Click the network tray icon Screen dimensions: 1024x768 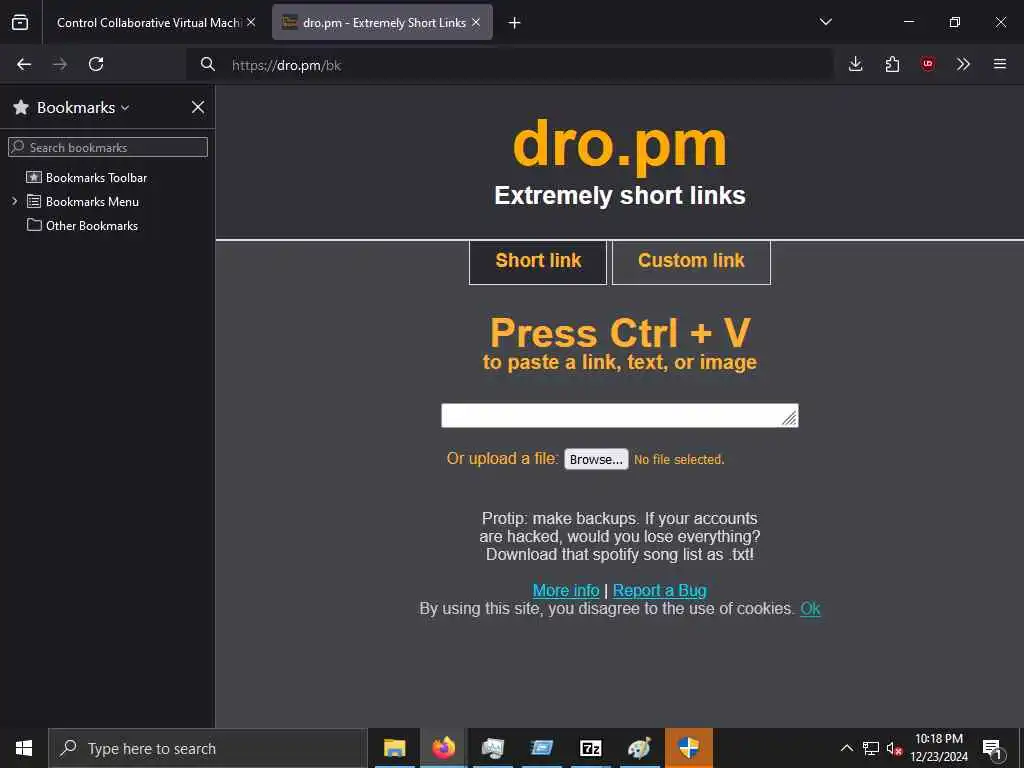871,748
